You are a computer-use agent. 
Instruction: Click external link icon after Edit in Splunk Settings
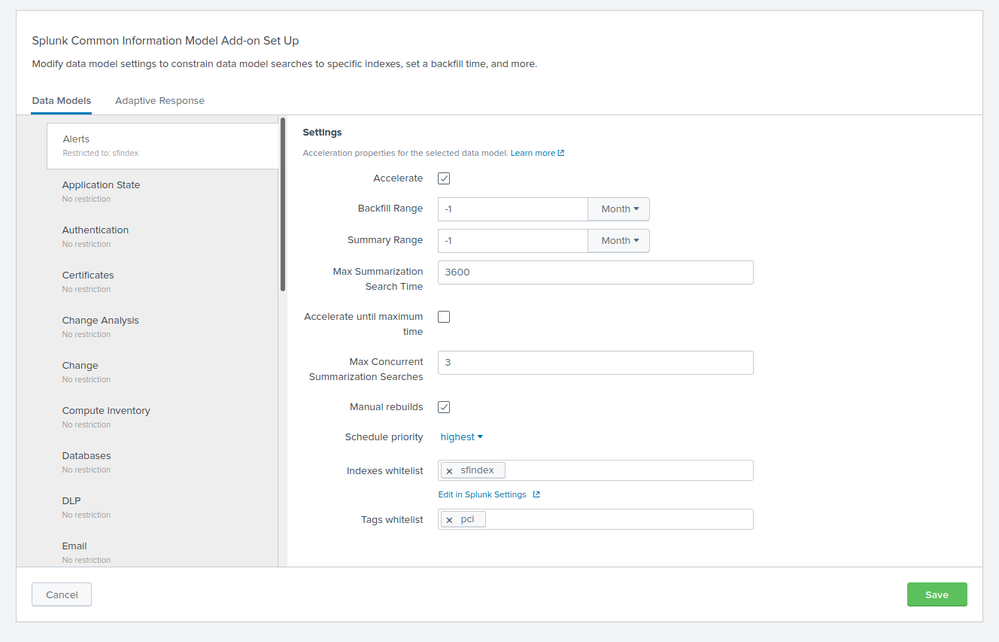click(x=536, y=494)
